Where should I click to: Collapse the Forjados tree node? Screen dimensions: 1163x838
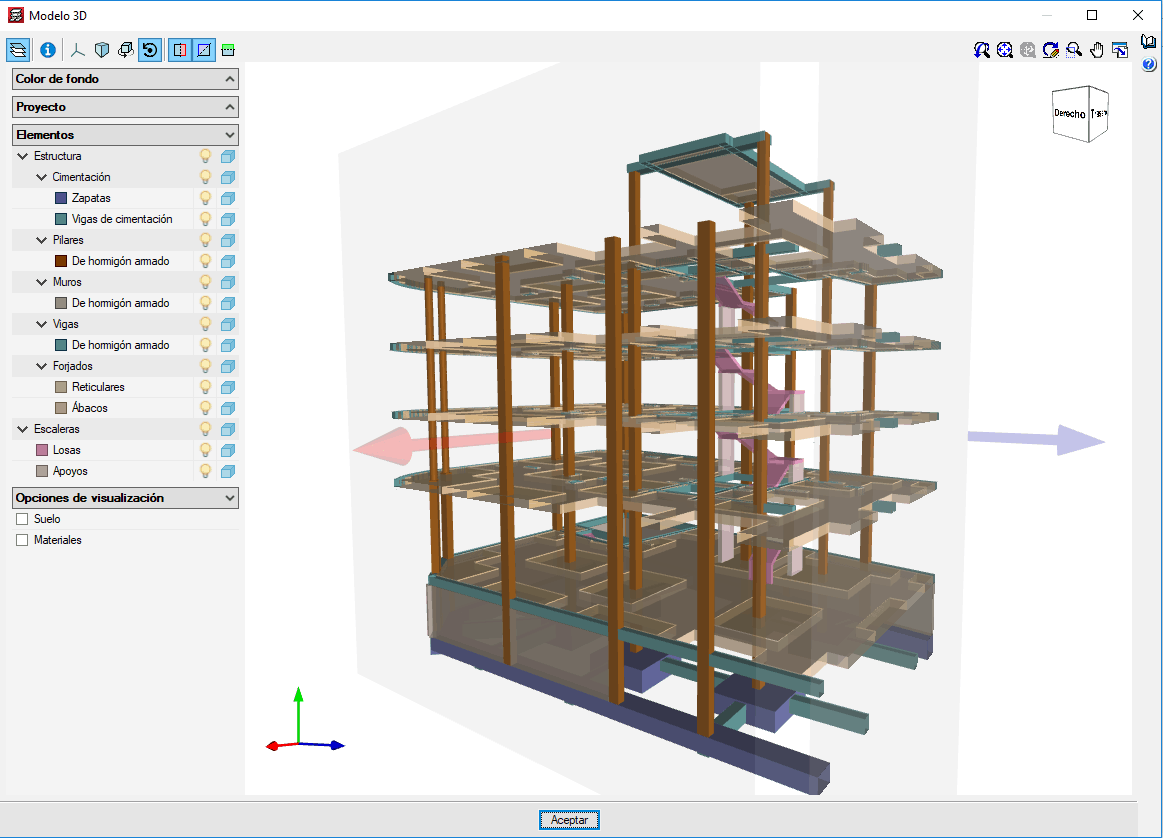pos(42,366)
